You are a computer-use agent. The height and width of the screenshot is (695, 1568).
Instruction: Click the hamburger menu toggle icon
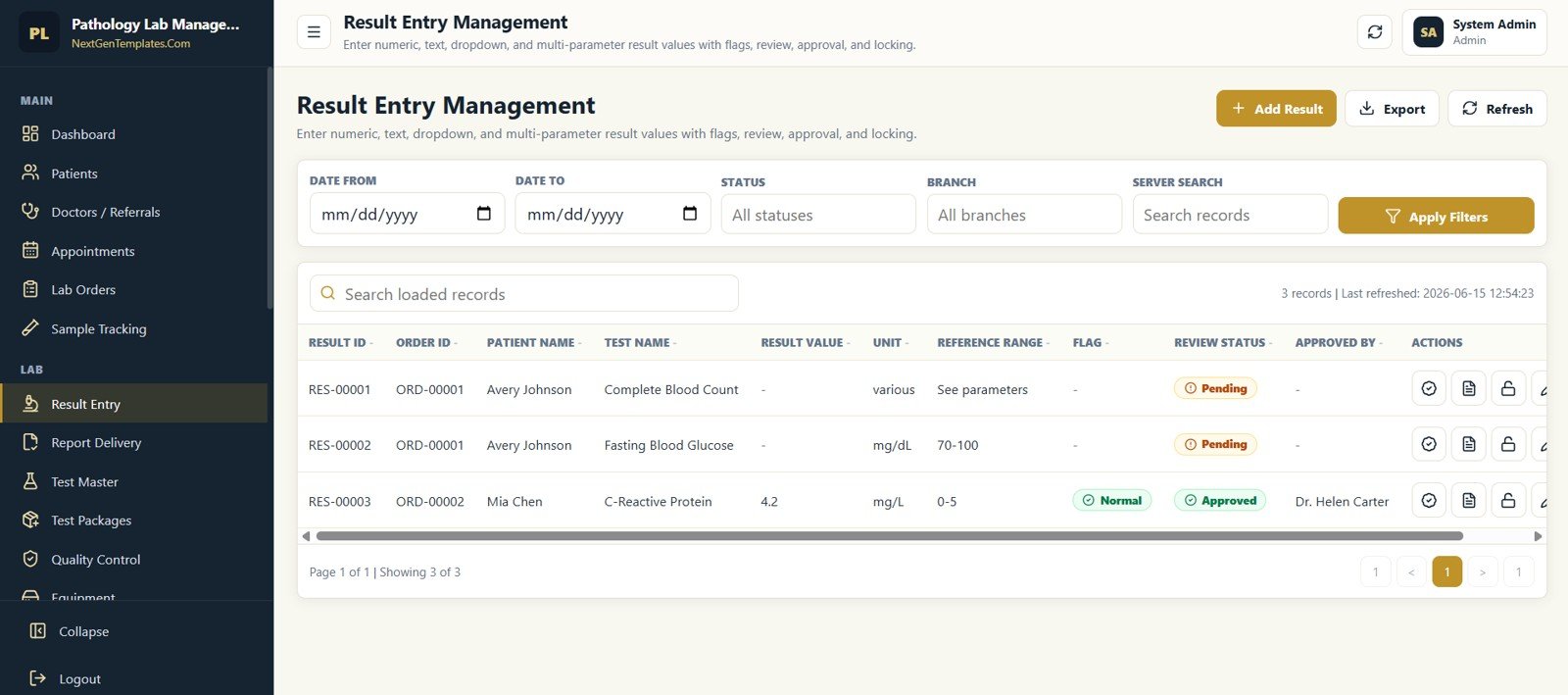[314, 32]
